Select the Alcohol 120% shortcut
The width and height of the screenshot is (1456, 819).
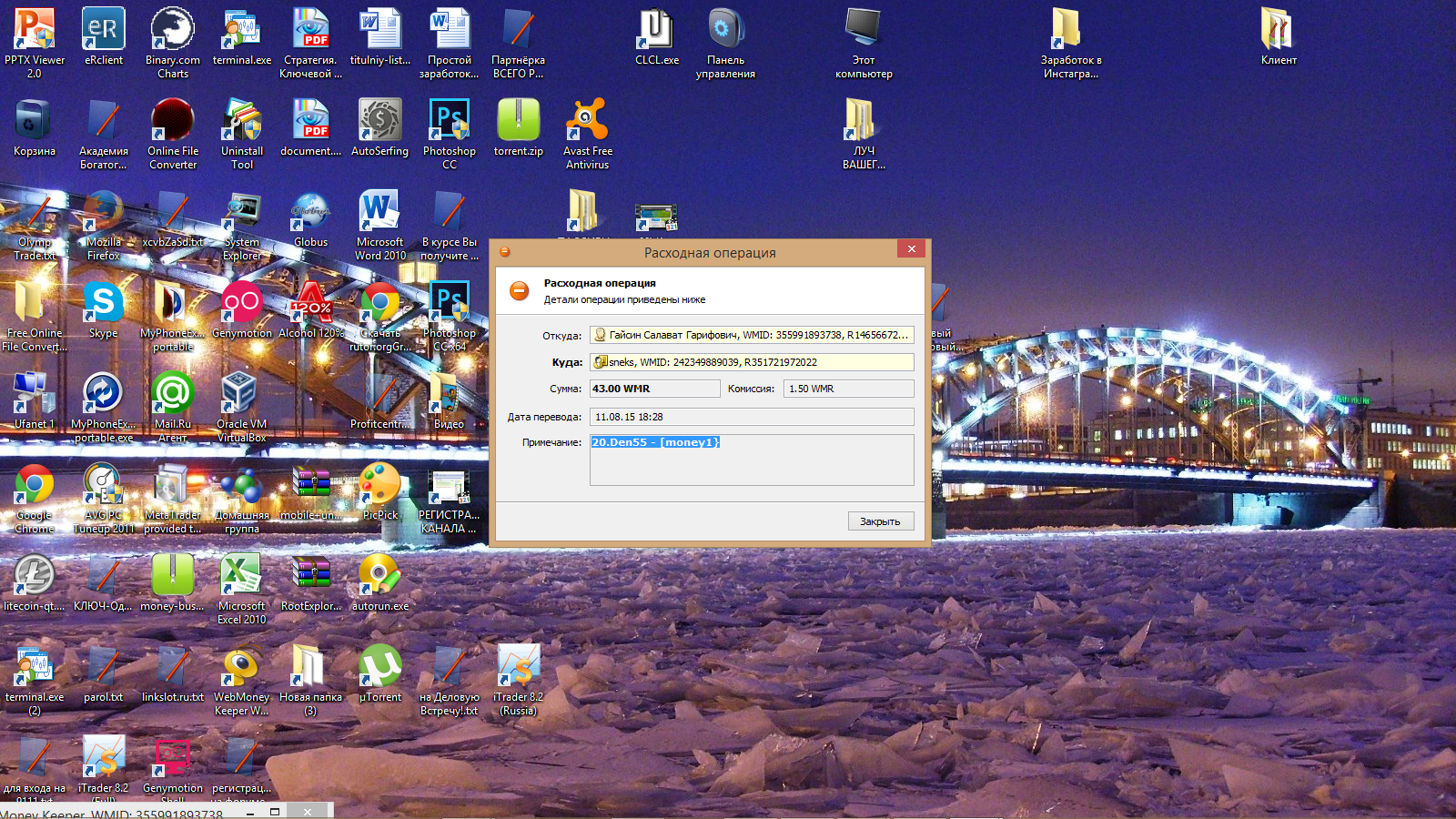click(311, 309)
